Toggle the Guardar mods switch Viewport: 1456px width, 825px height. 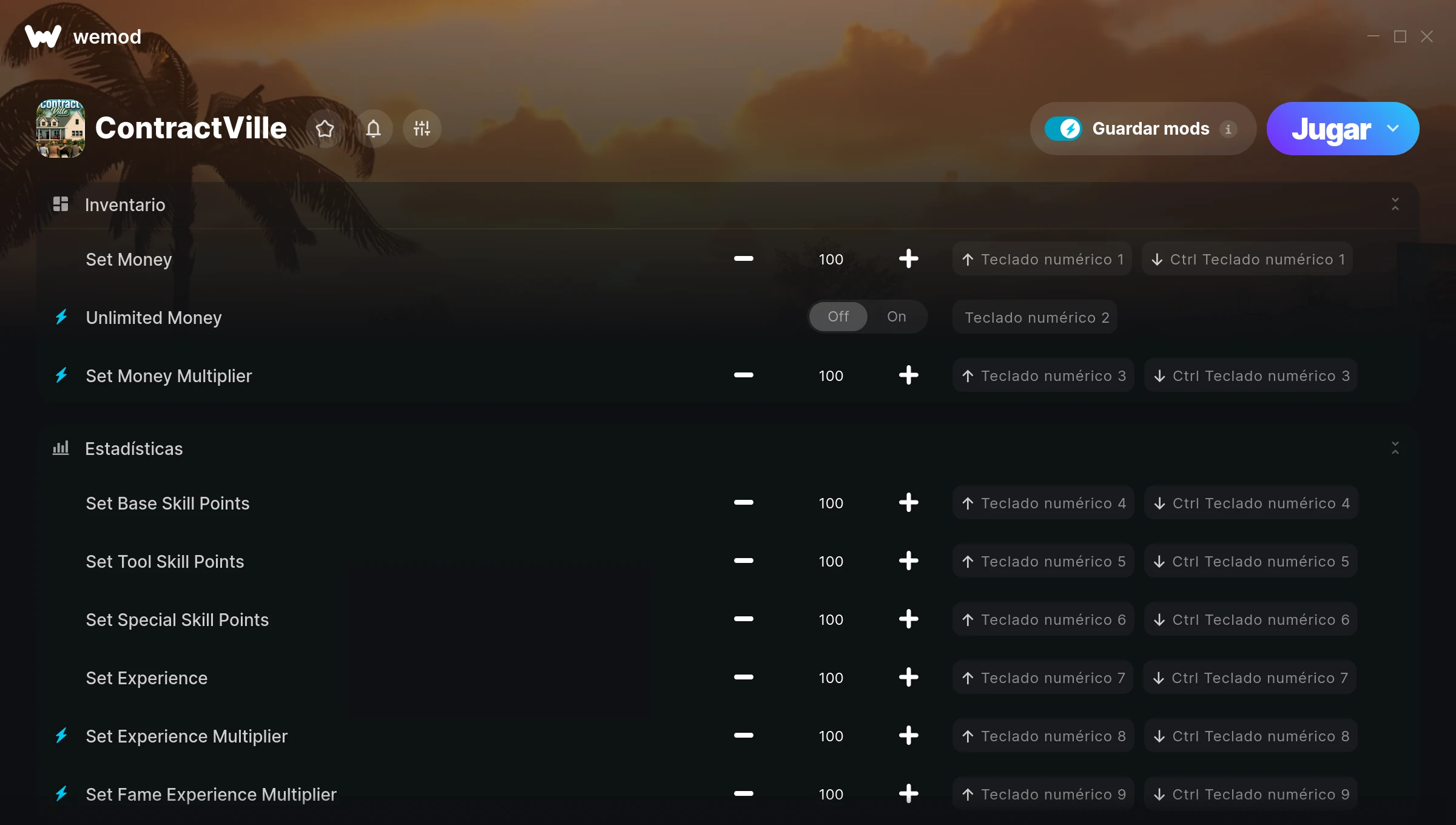(1063, 129)
